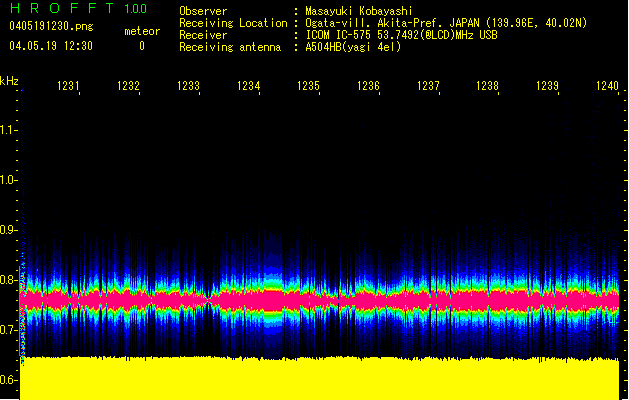Click the 1.0 kHz frequency axis label
This screenshot has height=400, width=629.
[x=9, y=181]
